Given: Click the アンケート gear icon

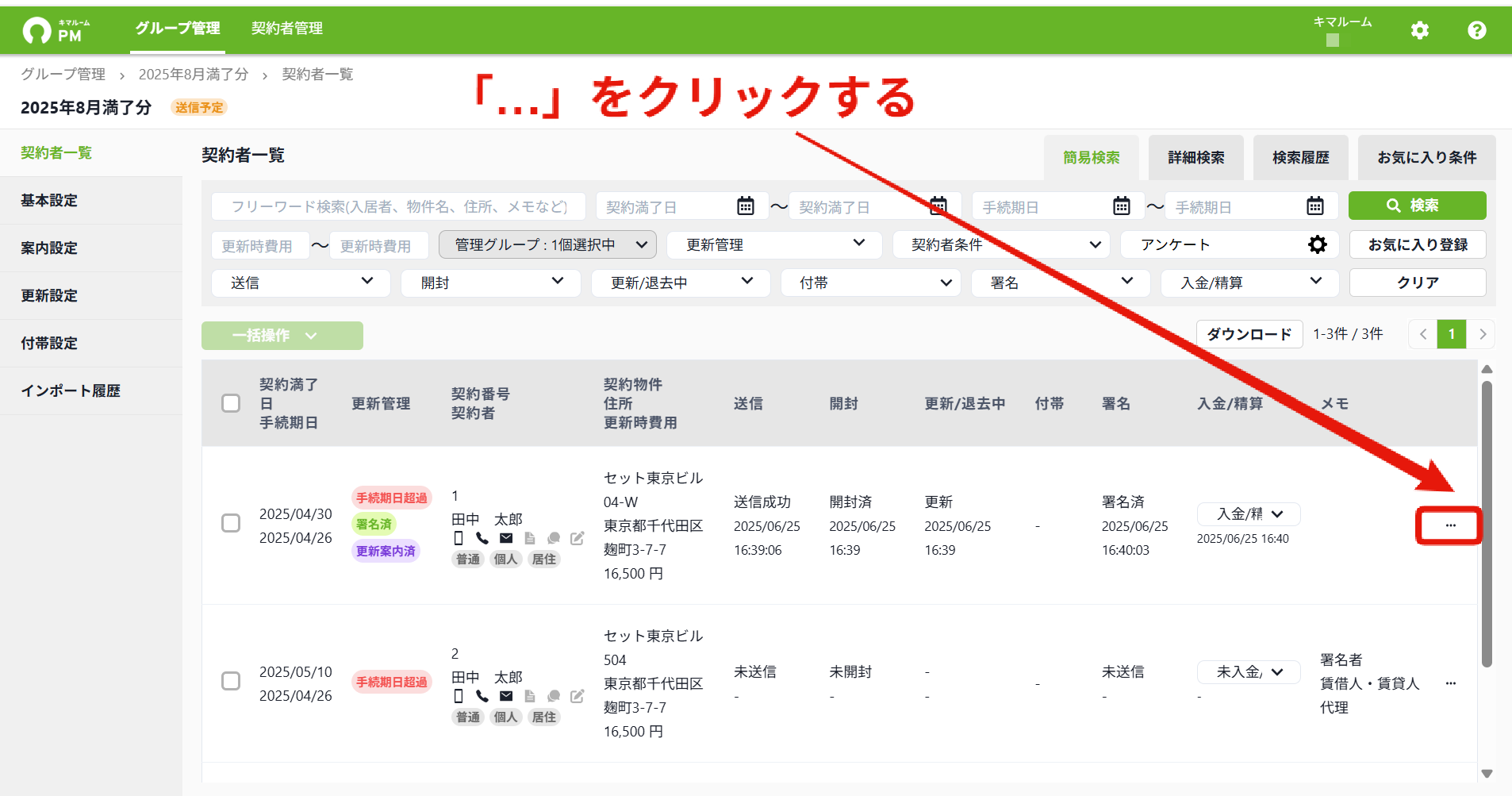Looking at the screenshot, I should [1317, 244].
